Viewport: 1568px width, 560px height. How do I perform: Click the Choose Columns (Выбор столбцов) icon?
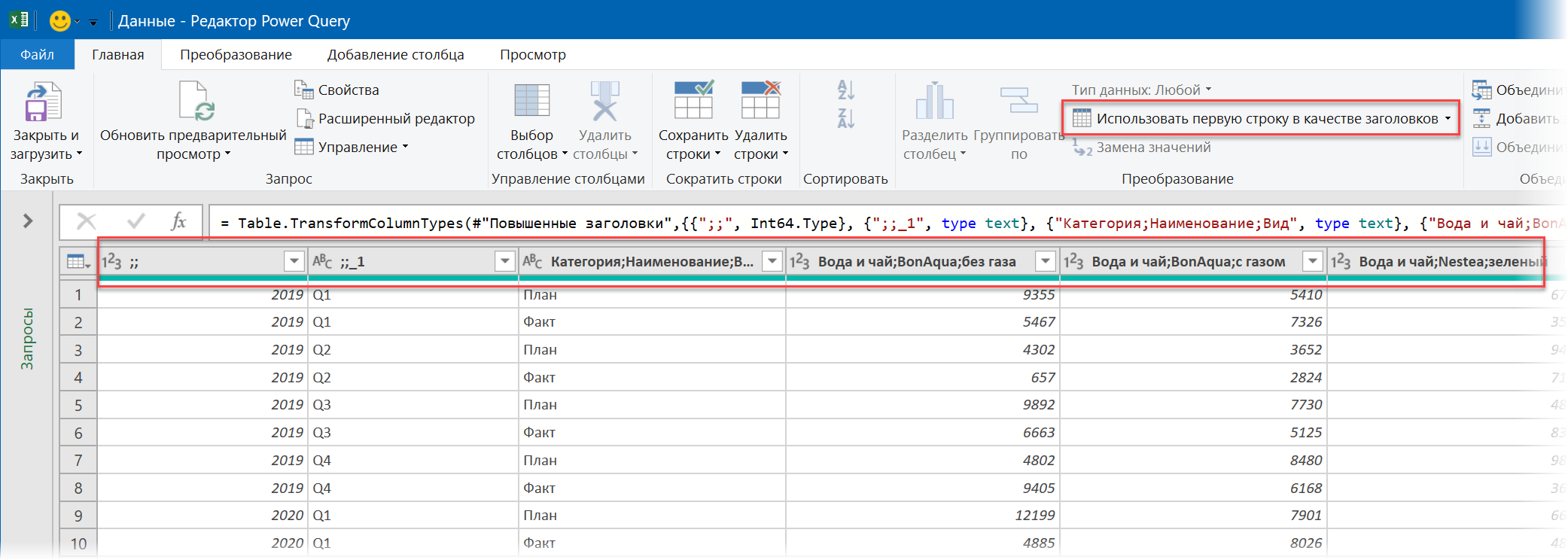coord(531,101)
